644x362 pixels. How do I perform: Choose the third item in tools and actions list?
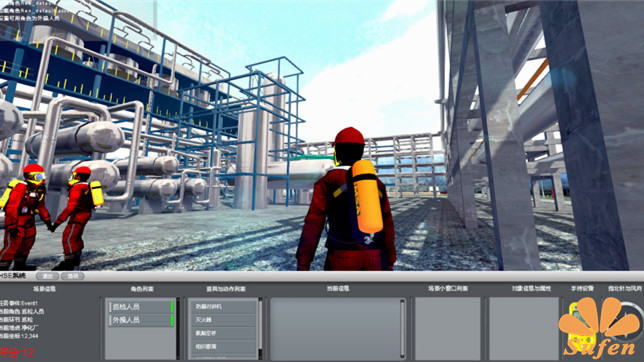click(x=223, y=333)
